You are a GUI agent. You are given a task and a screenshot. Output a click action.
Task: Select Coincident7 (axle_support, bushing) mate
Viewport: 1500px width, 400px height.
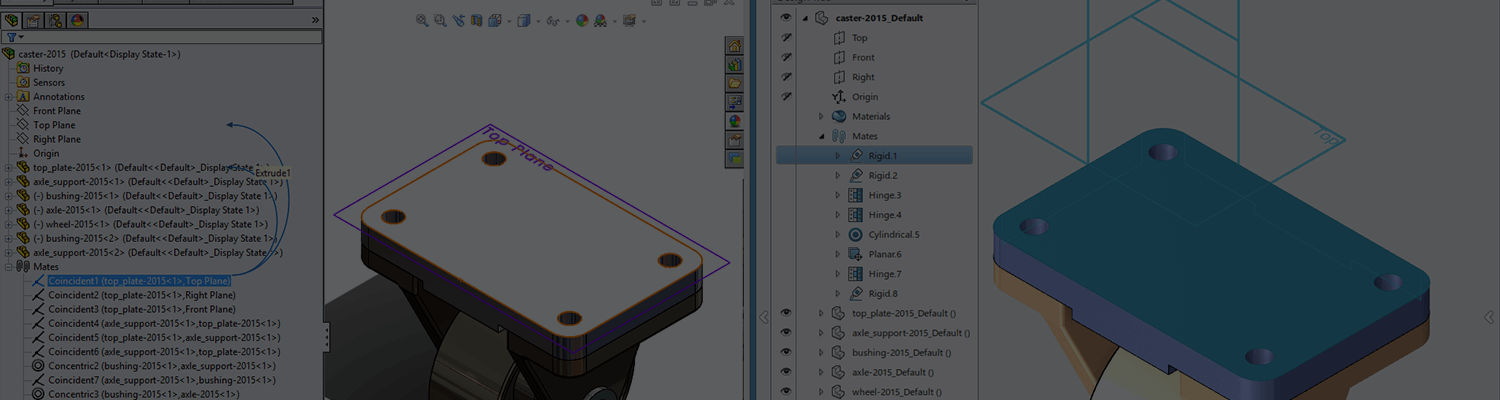point(162,380)
